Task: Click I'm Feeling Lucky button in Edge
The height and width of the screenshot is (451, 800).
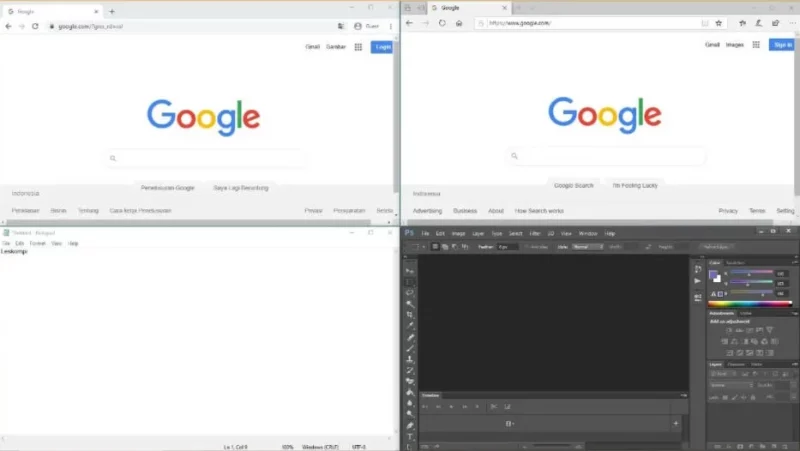Action: click(635, 185)
